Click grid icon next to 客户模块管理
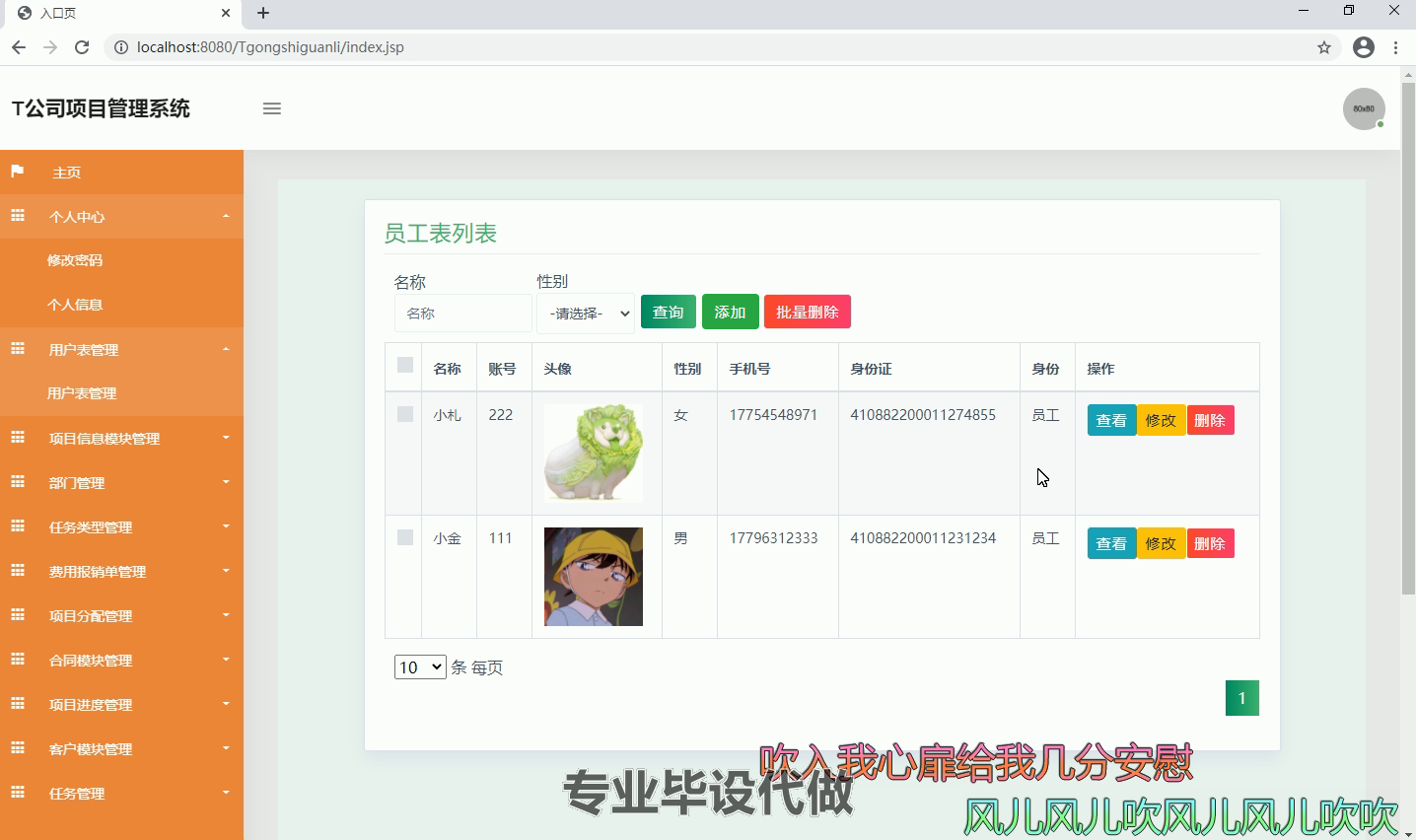Viewport: 1416px width, 840px height. [18, 748]
